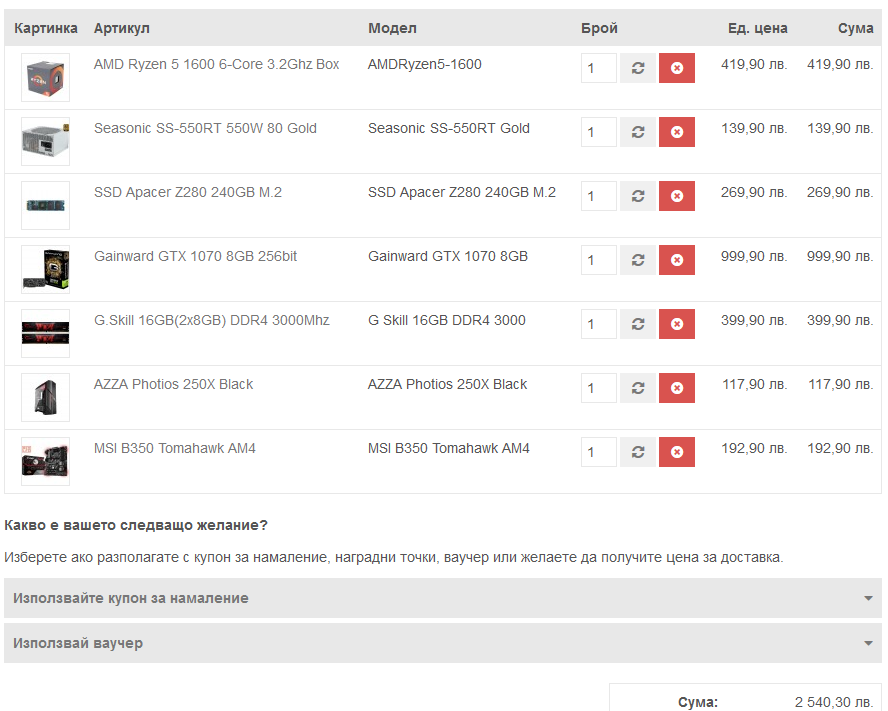Click the MSI motherboard thumbnail
The width and height of the screenshot is (888, 711).
(x=45, y=462)
